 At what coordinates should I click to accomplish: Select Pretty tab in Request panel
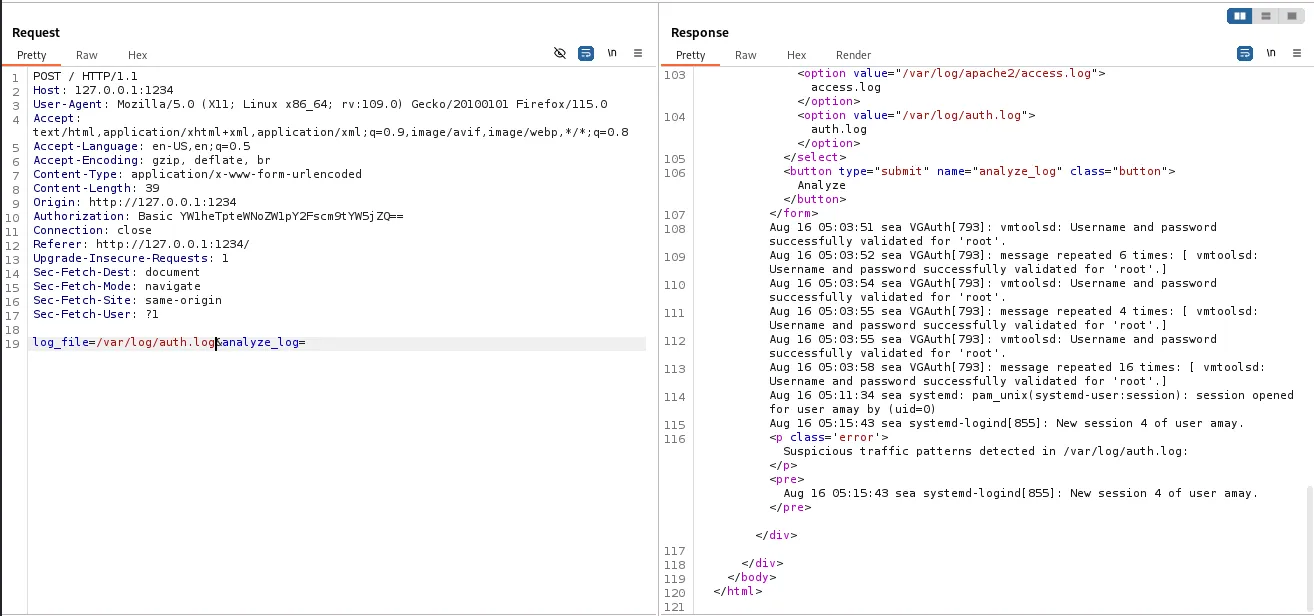(32, 55)
